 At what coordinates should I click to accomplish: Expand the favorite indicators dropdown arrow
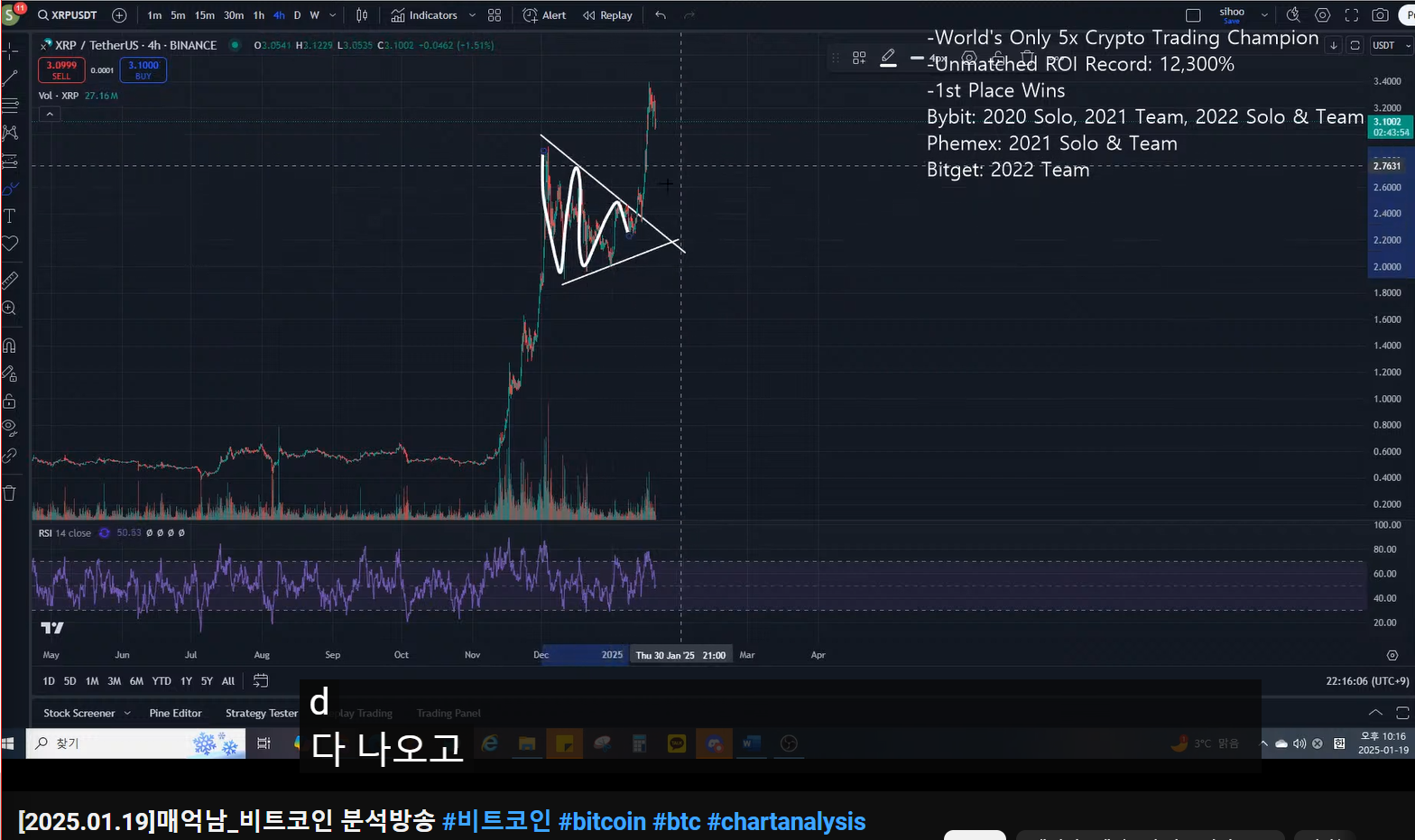(472, 15)
